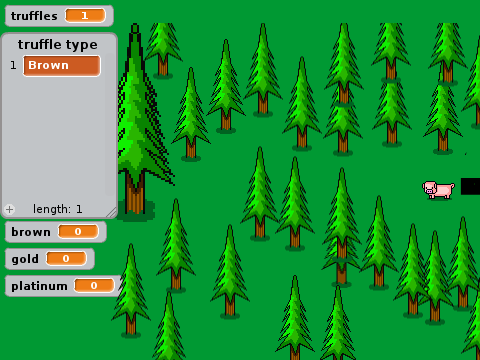Select the Brown list item

click(62, 66)
